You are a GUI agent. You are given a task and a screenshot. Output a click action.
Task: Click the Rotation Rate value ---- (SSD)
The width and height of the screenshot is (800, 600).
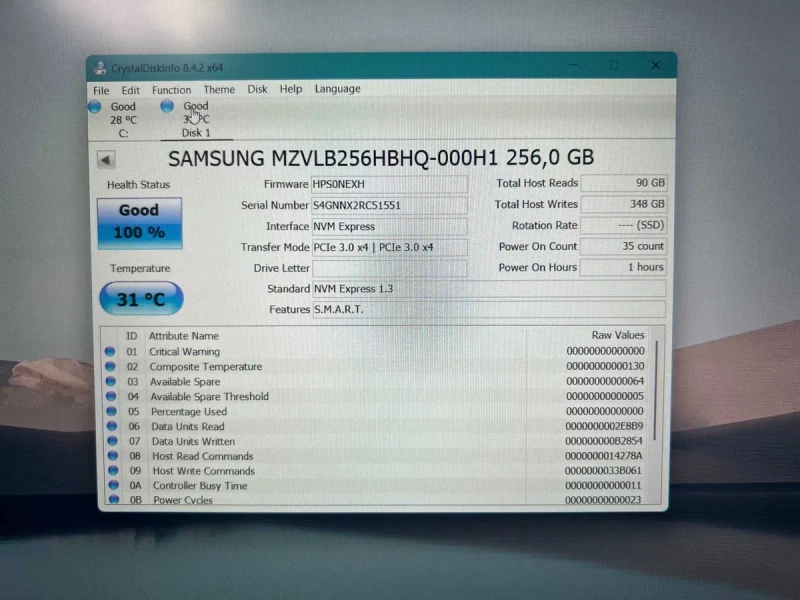pyautogui.click(x=623, y=225)
